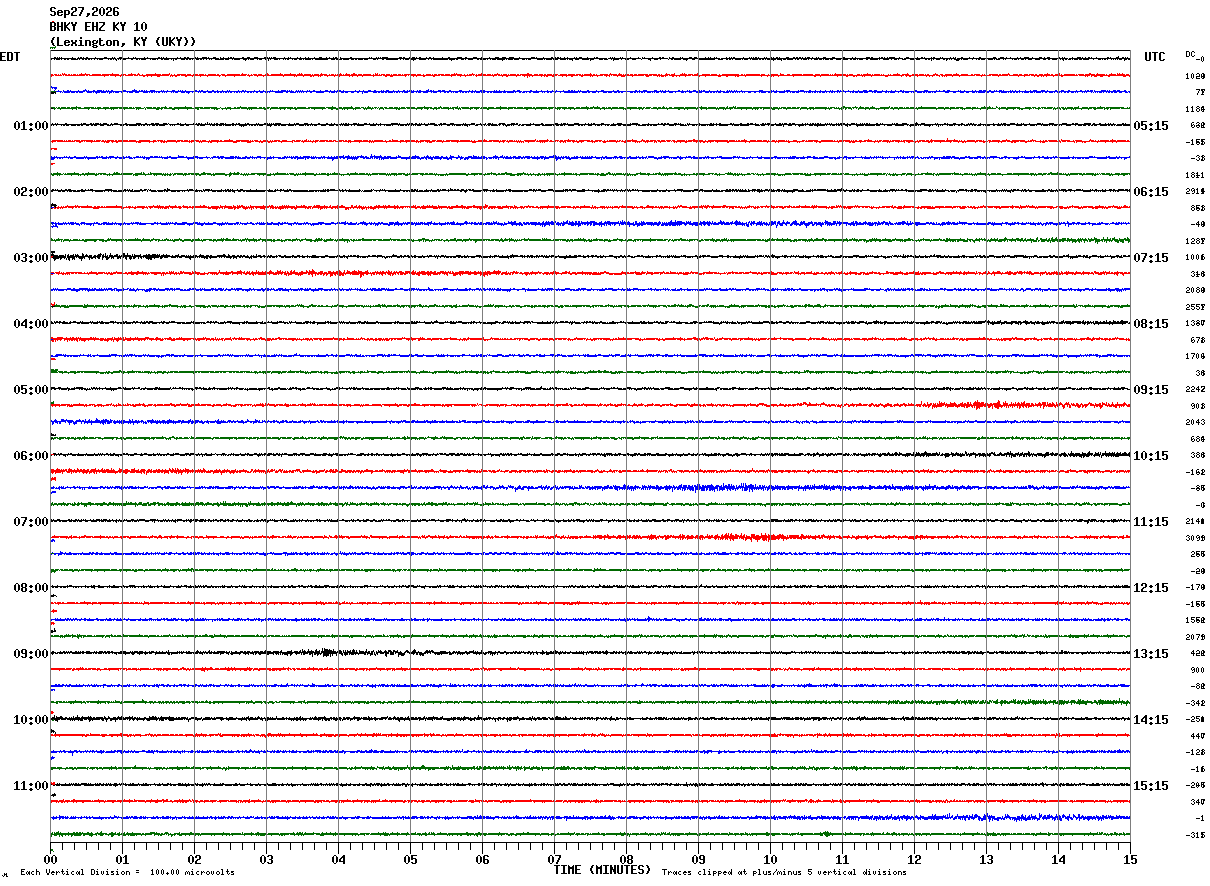This screenshot has width=1210, height=886.
Task: Click the 01:00 EDT time label
Action: click(31, 126)
